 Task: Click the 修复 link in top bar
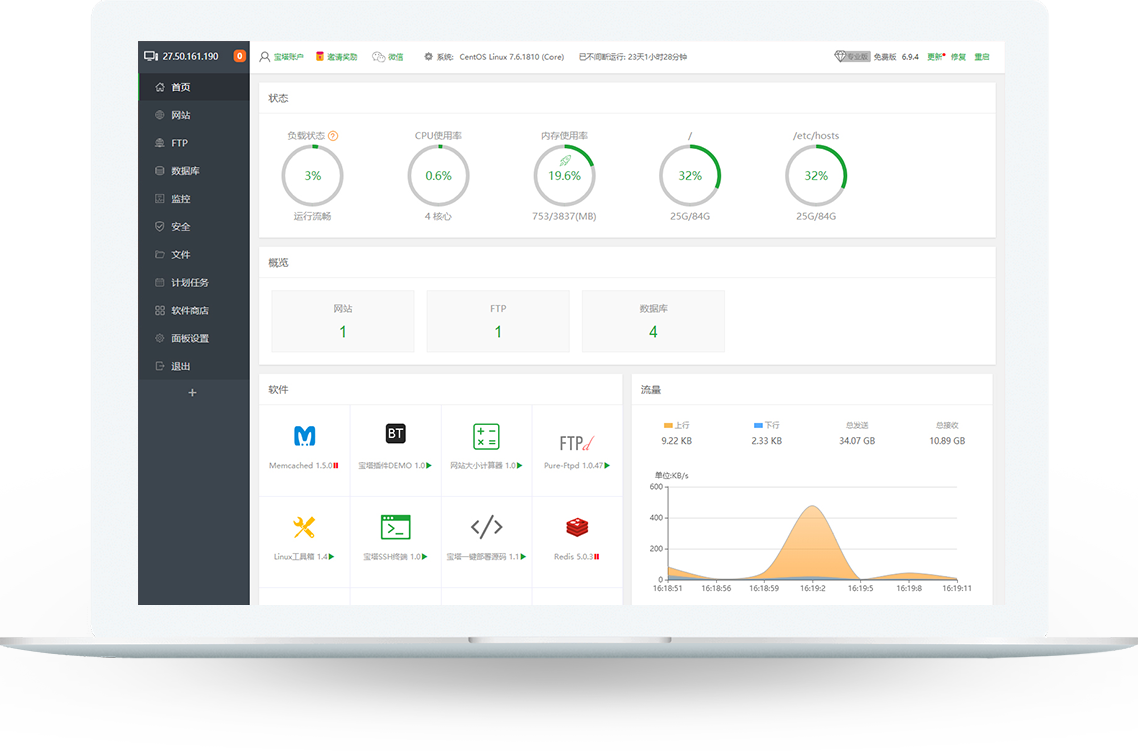click(958, 57)
